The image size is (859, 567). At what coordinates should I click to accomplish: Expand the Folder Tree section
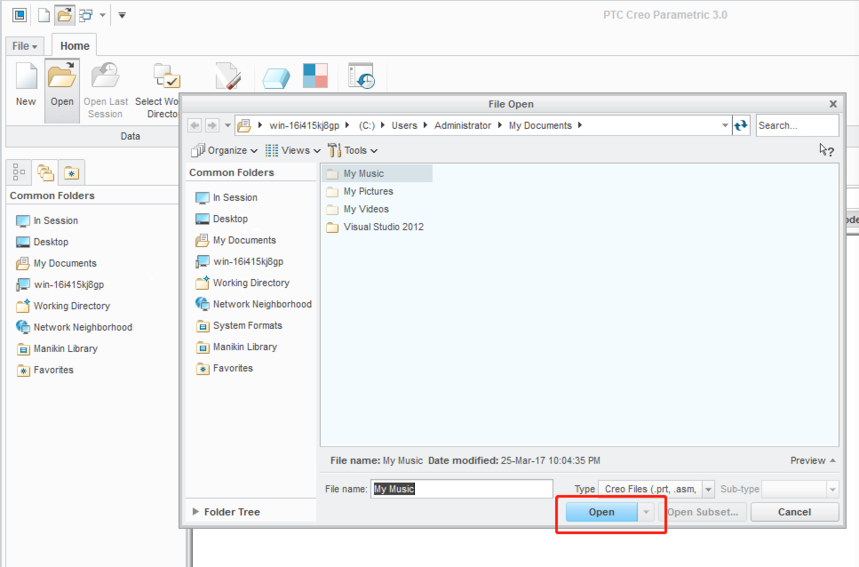226,512
